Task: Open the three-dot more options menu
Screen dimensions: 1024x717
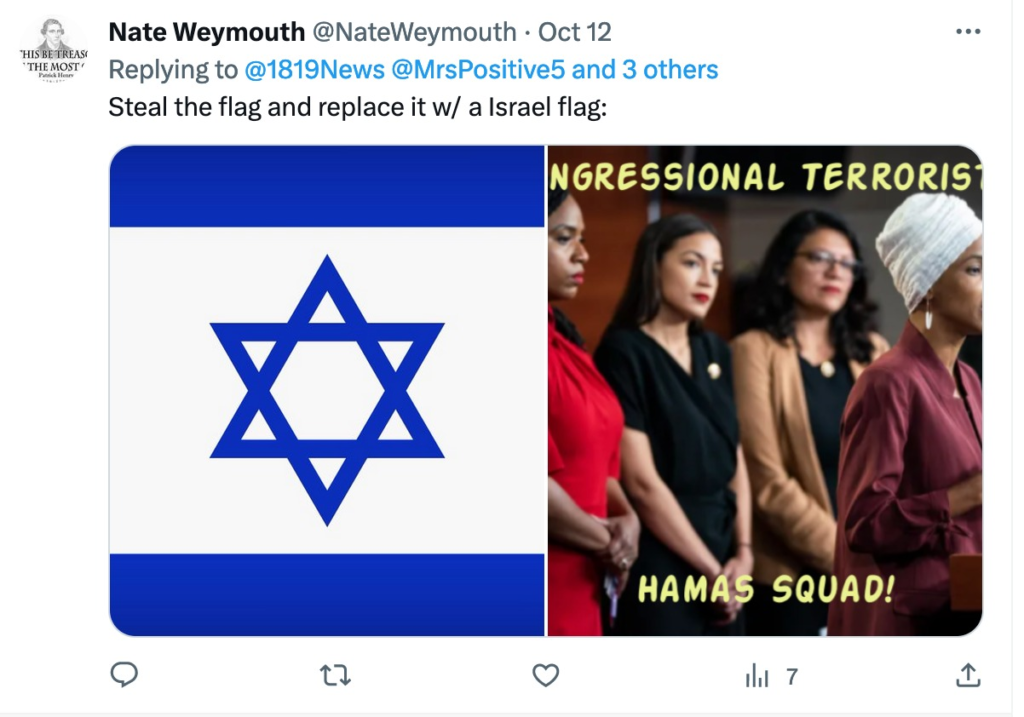Action: coord(968,31)
